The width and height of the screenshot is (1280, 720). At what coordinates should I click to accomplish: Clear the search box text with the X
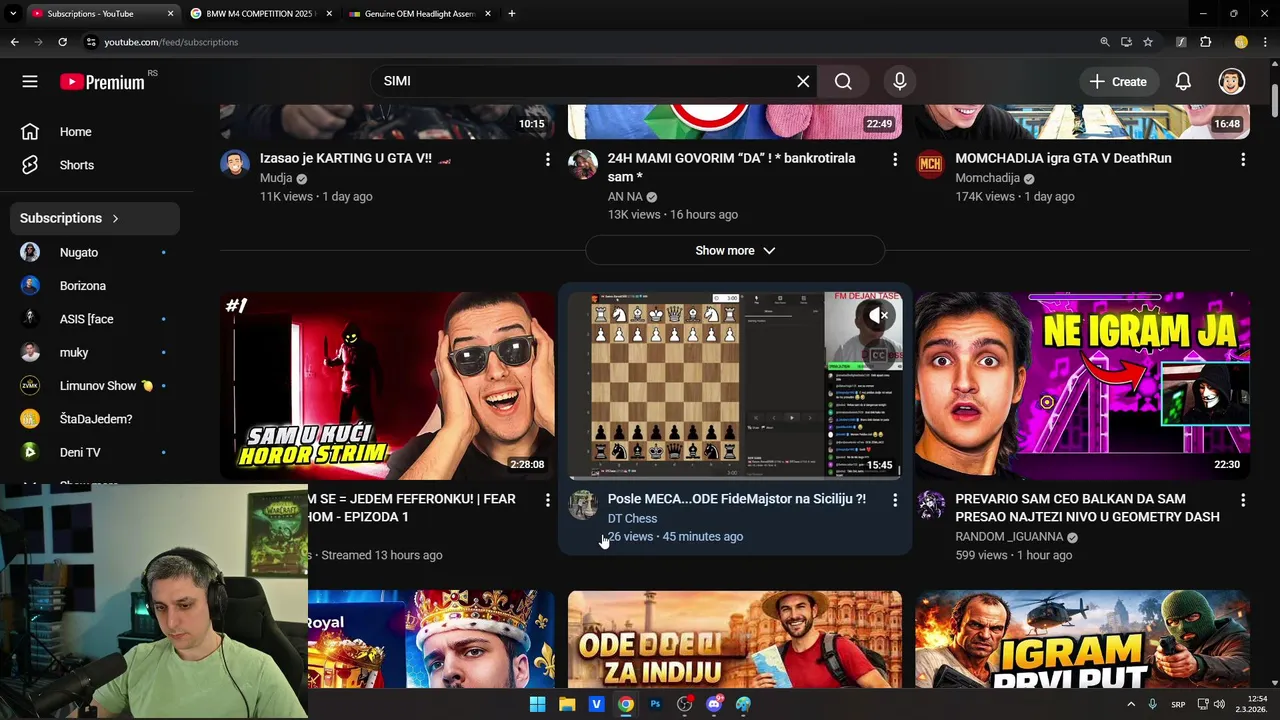[803, 81]
